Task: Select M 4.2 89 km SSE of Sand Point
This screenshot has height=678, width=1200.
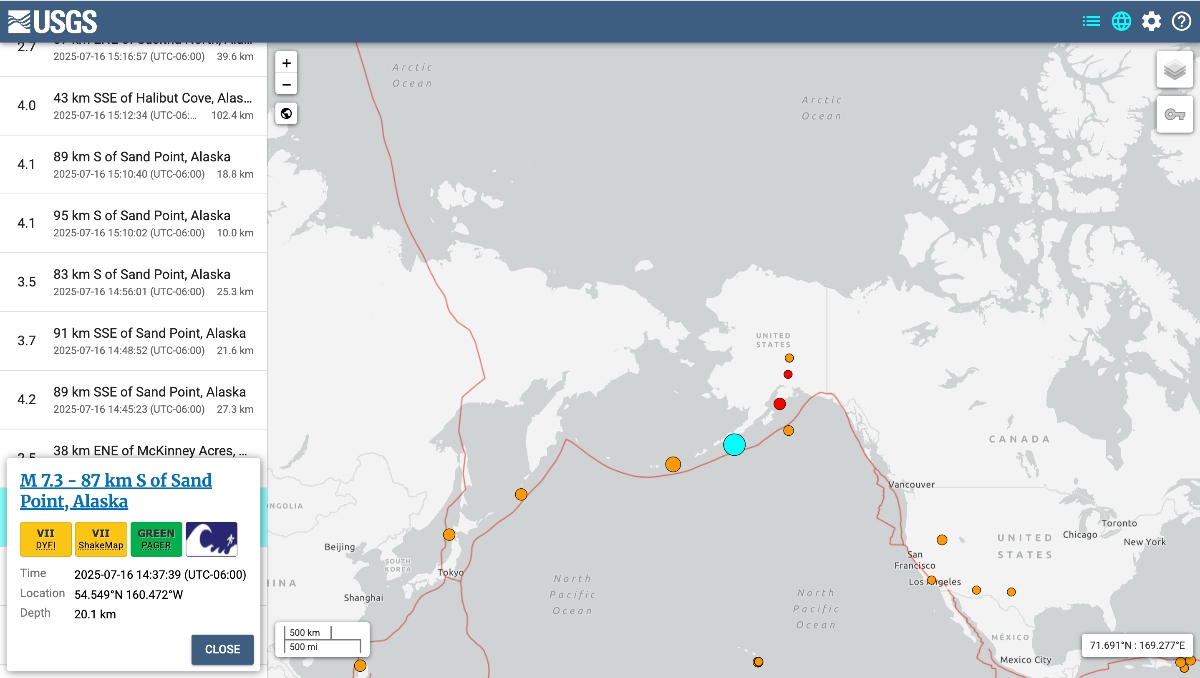Action: (x=133, y=400)
